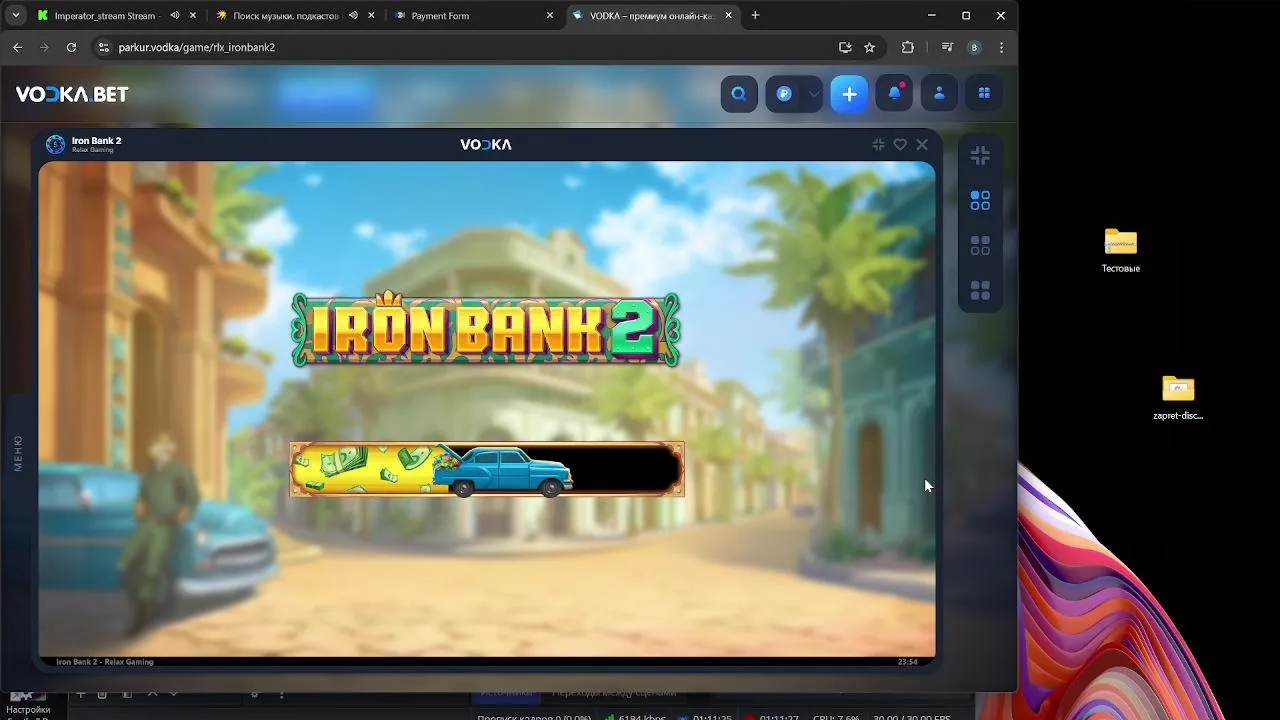Open the media controls icon in toolbar
This screenshot has height=720, width=1280.
pos(947,47)
